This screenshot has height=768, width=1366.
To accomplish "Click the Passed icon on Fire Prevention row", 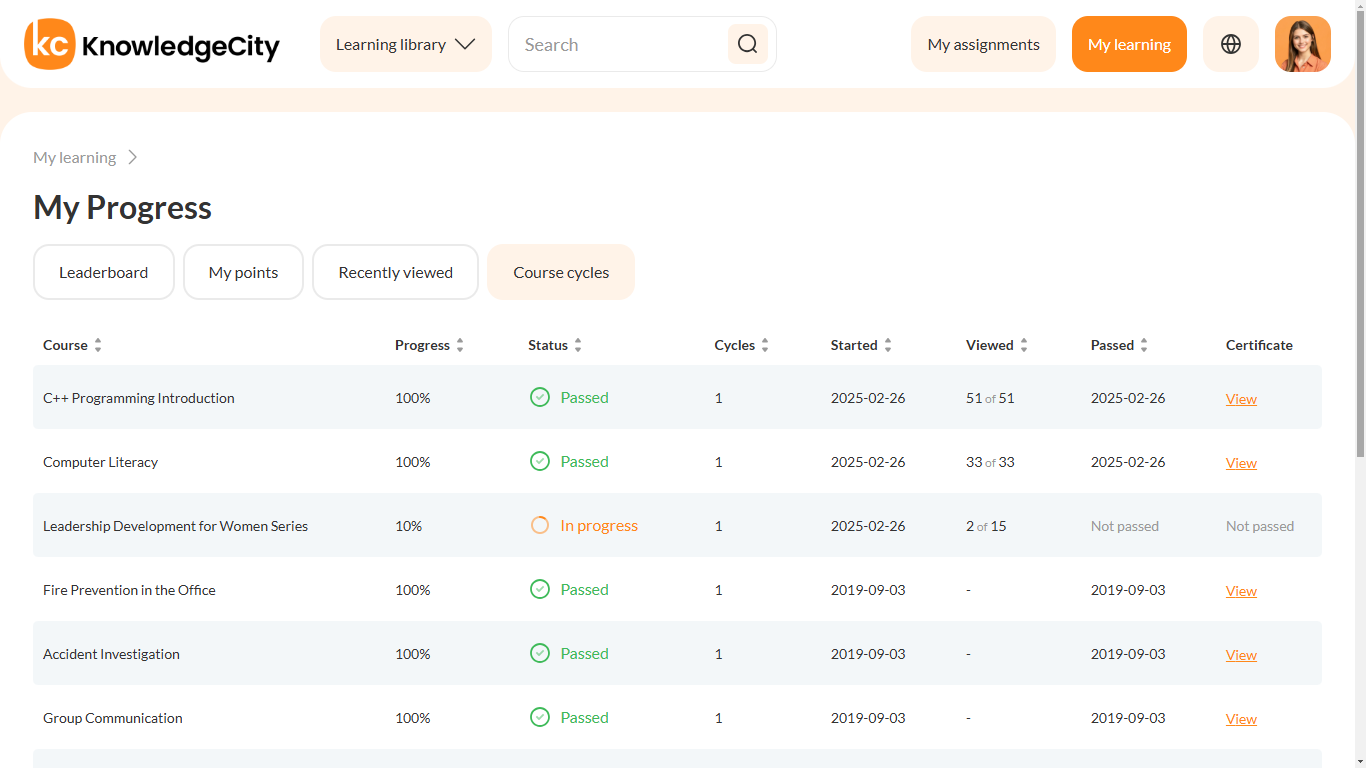I will (x=539, y=589).
